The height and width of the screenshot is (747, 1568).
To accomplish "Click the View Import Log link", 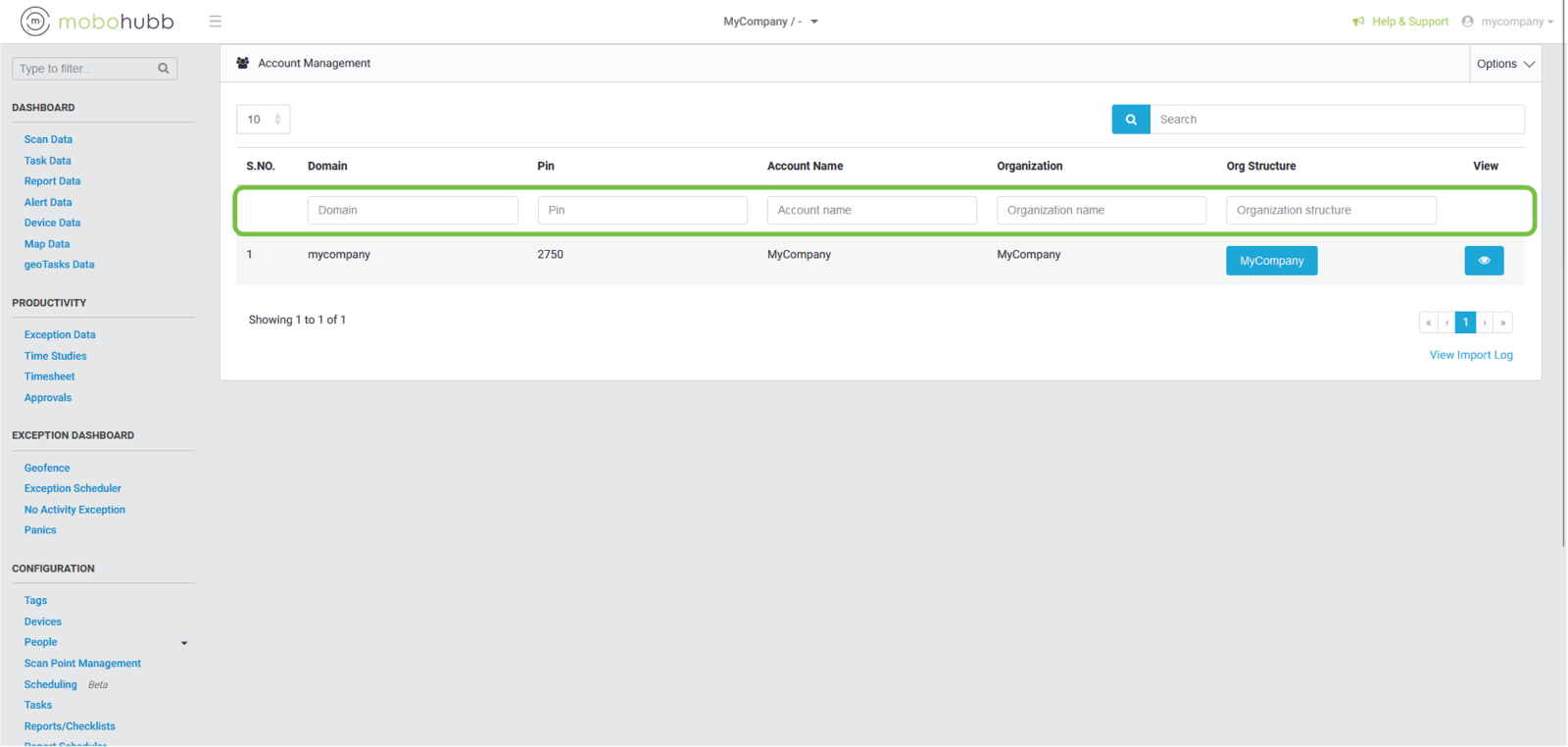I will 1470,355.
